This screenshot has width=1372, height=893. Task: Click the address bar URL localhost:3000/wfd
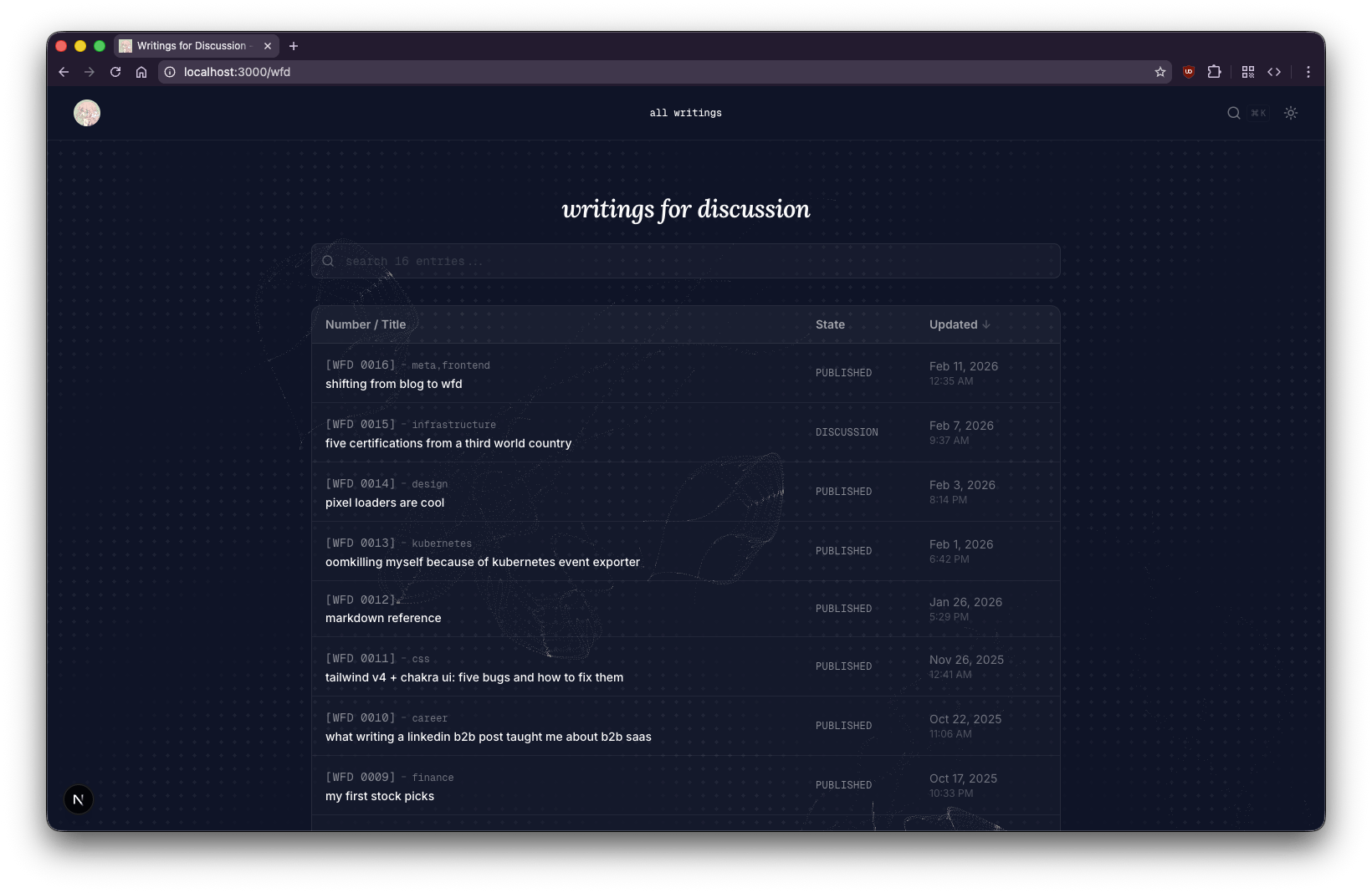click(x=237, y=72)
